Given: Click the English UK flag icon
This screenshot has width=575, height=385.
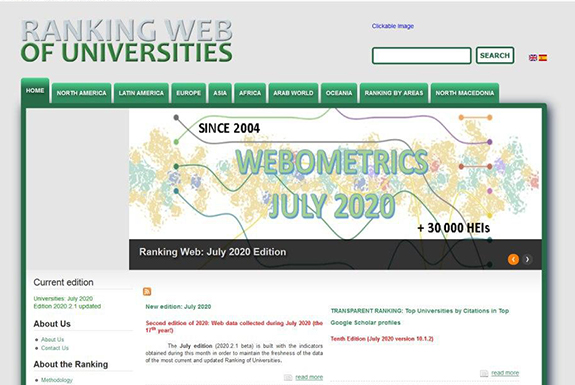Looking at the screenshot, I should click(x=533, y=58).
